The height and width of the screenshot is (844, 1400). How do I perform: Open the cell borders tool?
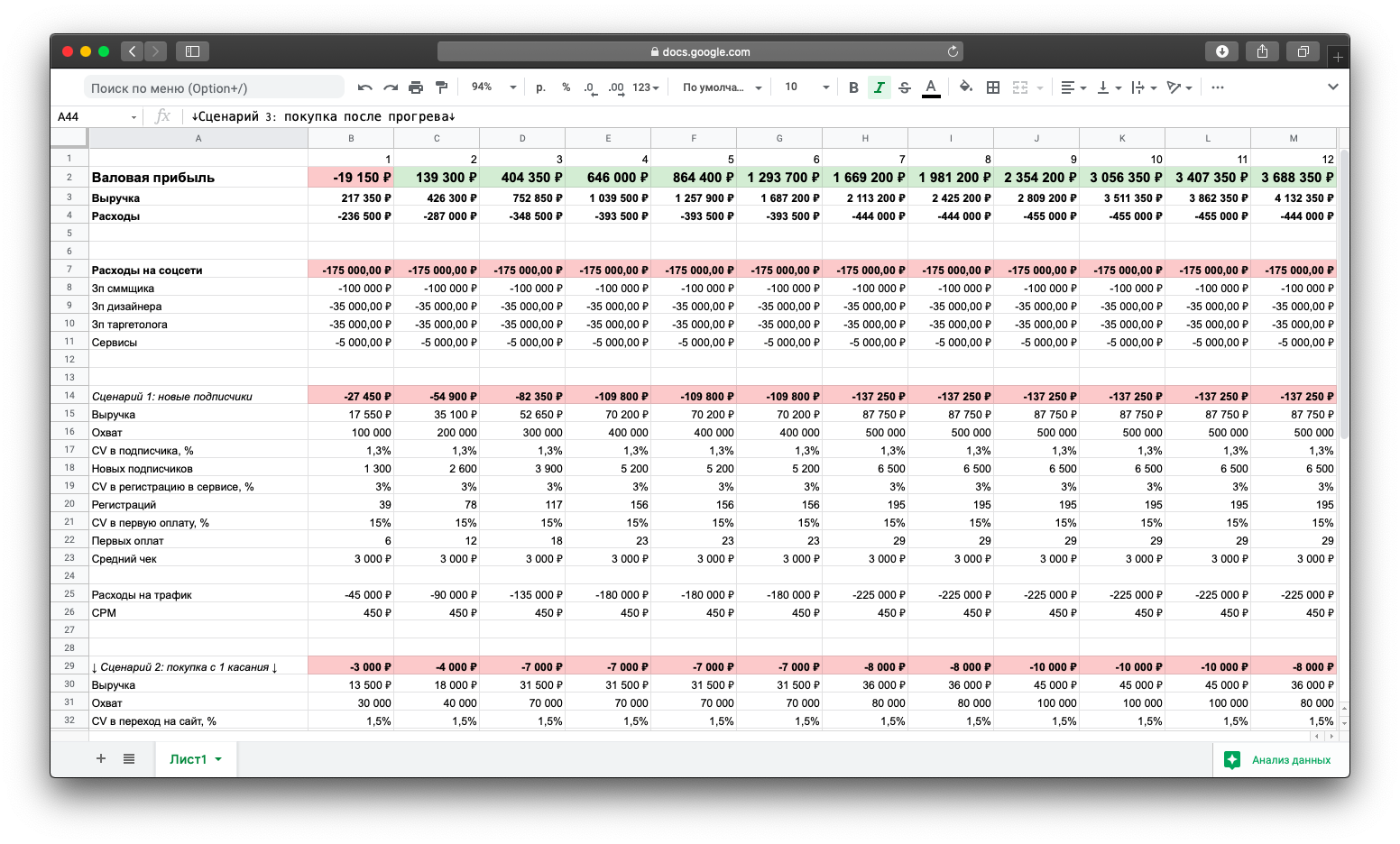point(993,87)
